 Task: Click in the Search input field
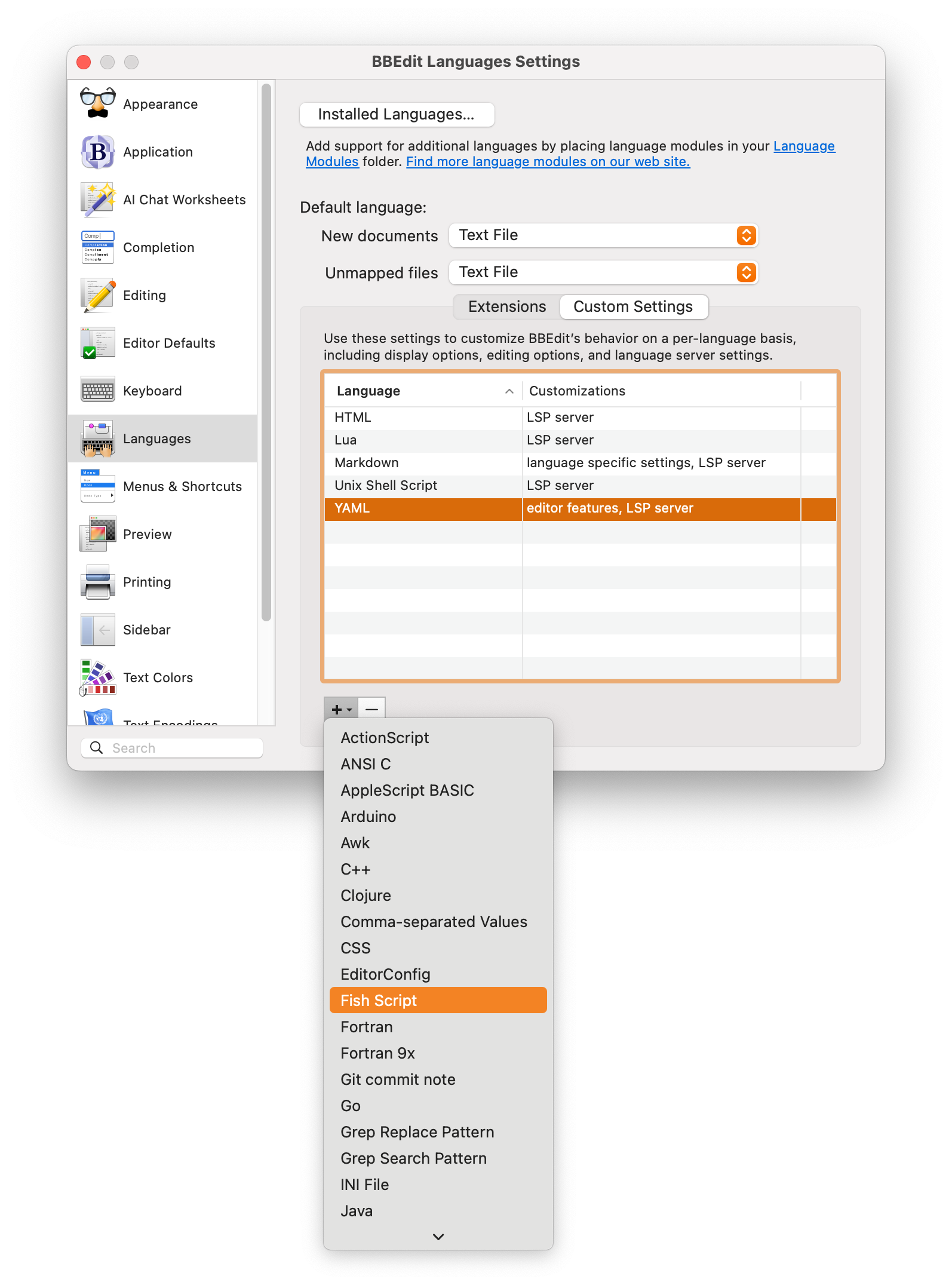coord(172,747)
